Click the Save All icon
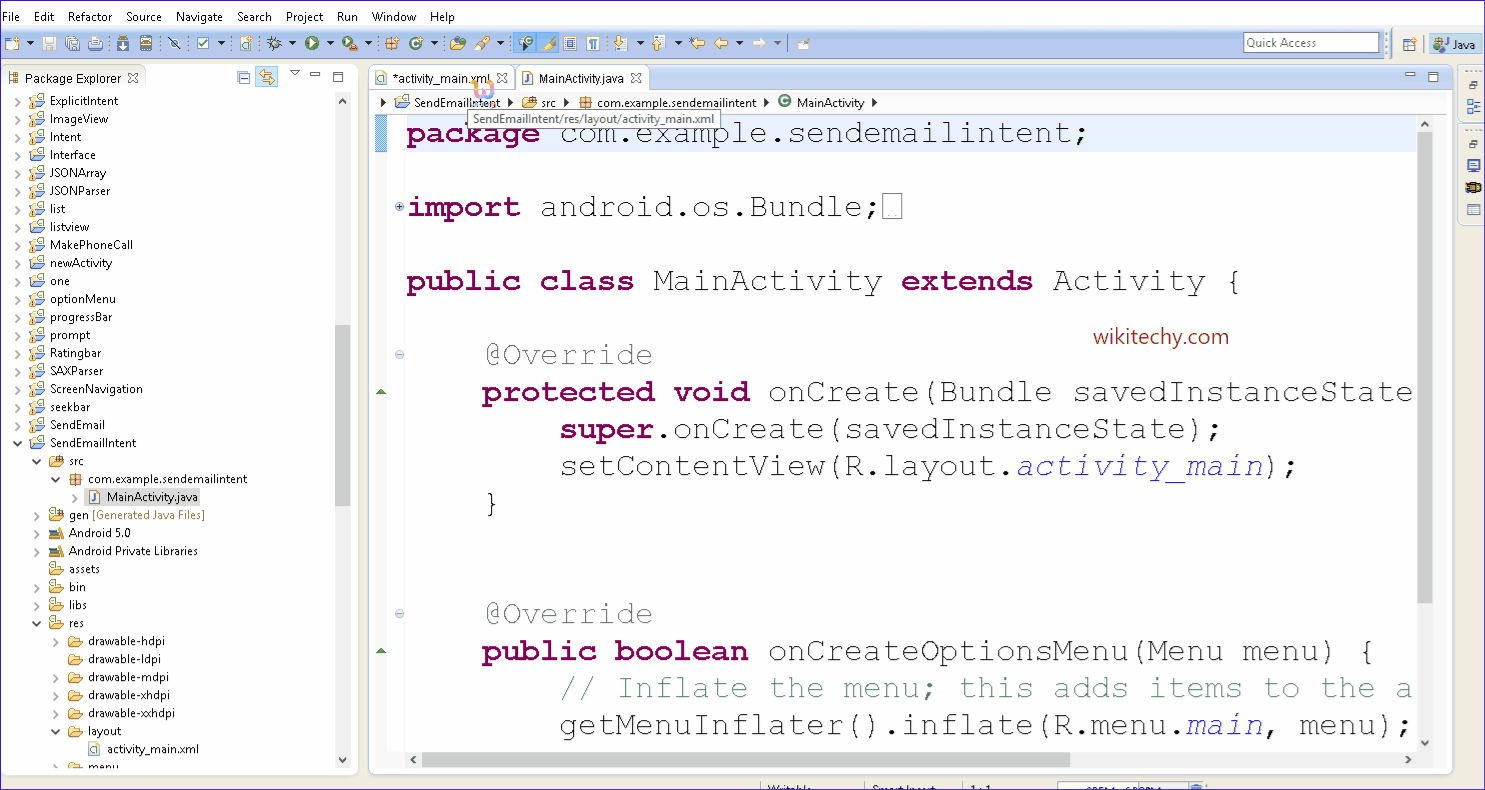Image resolution: width=1485 pixels, height=790 pixels. [x=72, y=43]
